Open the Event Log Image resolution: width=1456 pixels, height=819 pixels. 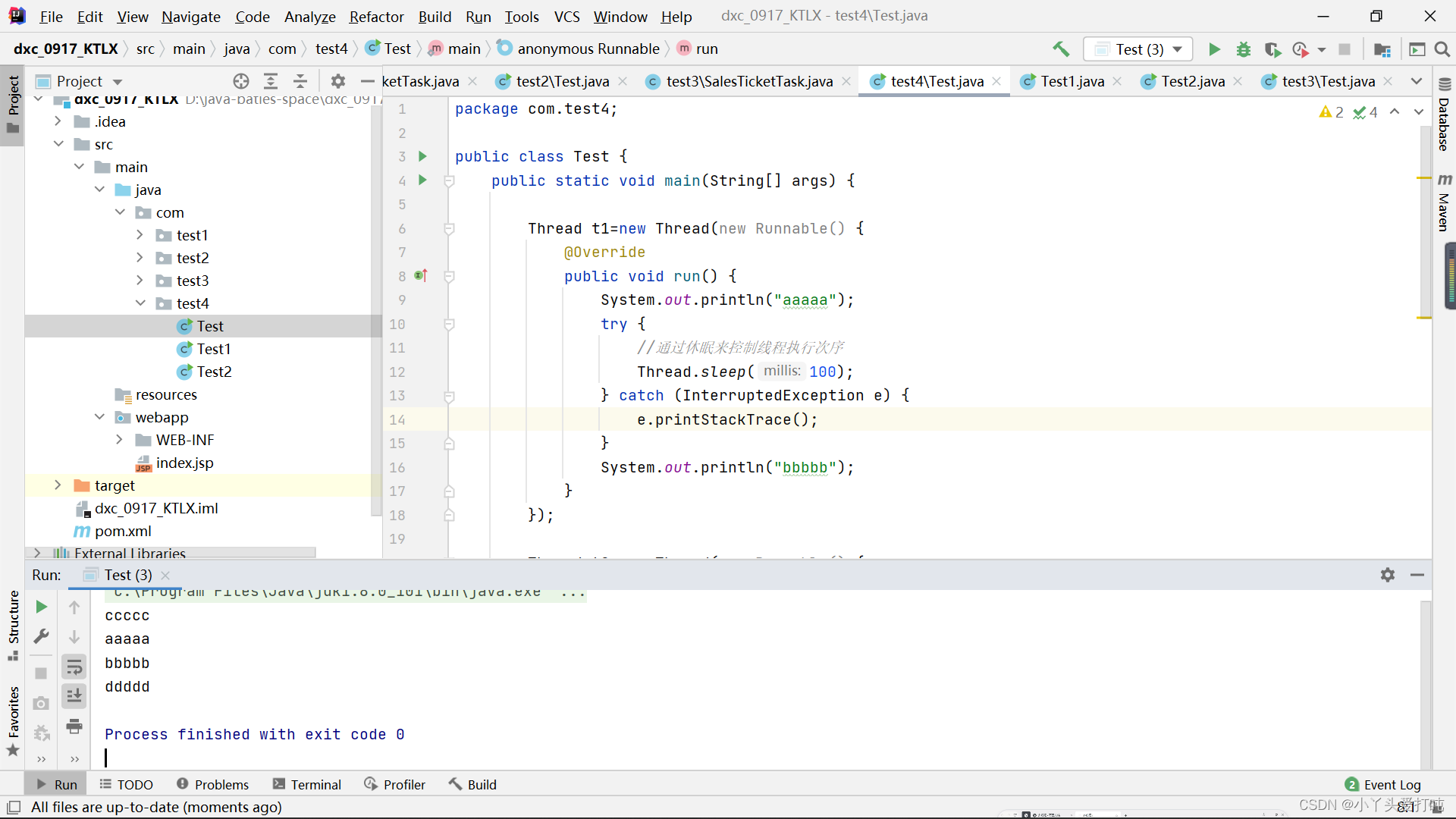1383,784
